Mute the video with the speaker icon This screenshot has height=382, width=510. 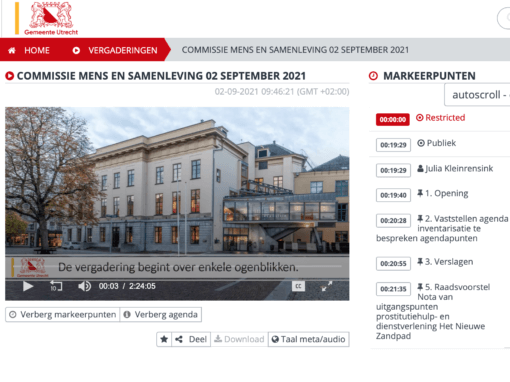[x=84, y=286]
